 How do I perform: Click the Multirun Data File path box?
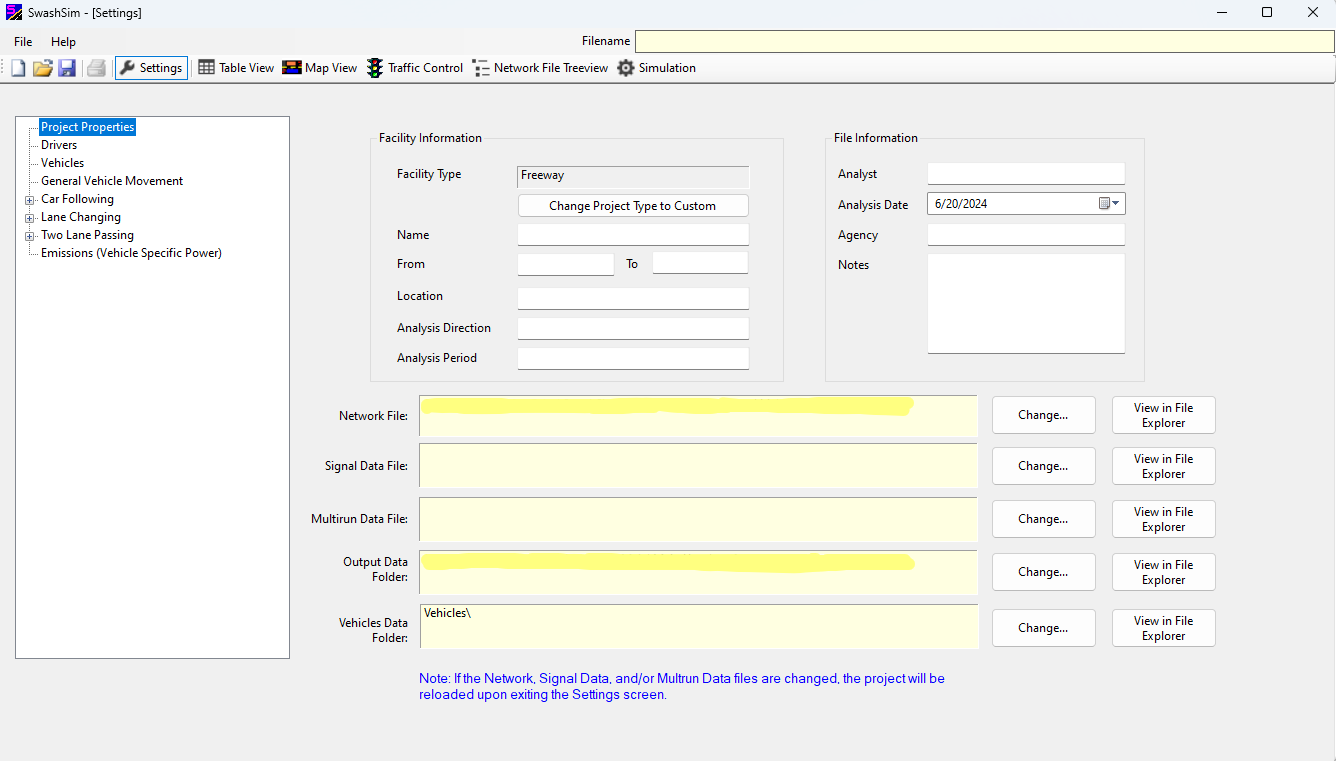698,519
